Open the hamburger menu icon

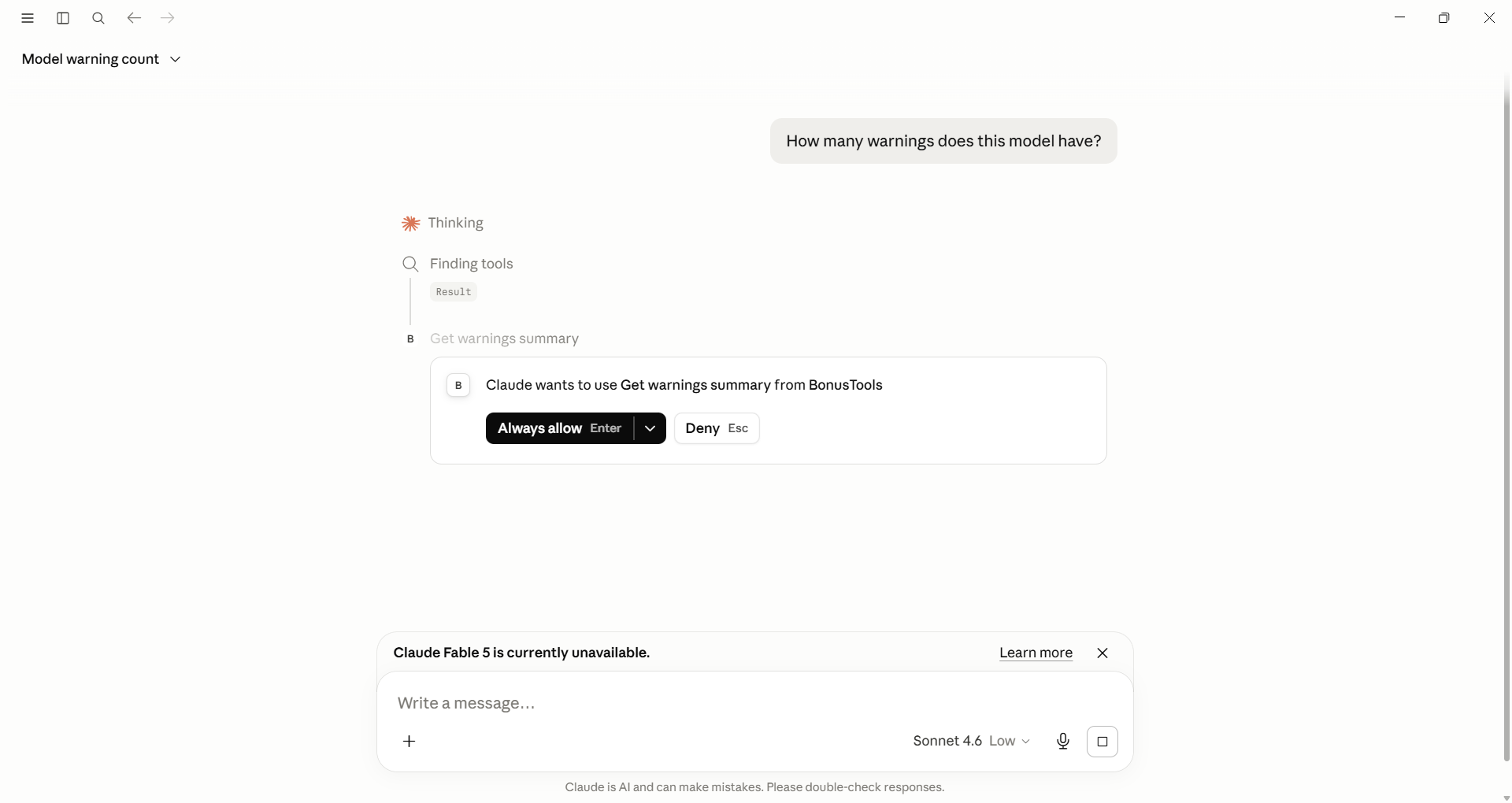tap(28, 18)
